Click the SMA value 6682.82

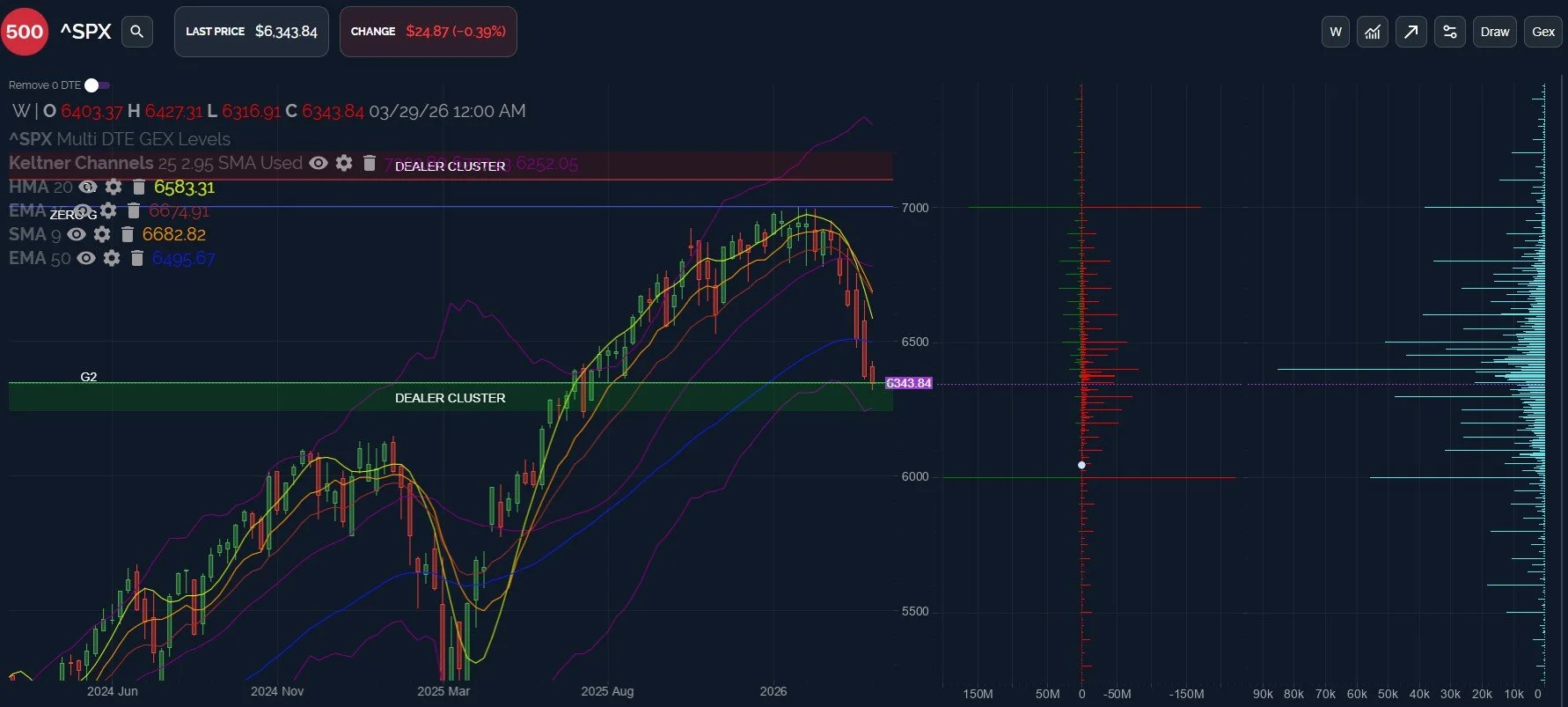click(x=174, y=234)
